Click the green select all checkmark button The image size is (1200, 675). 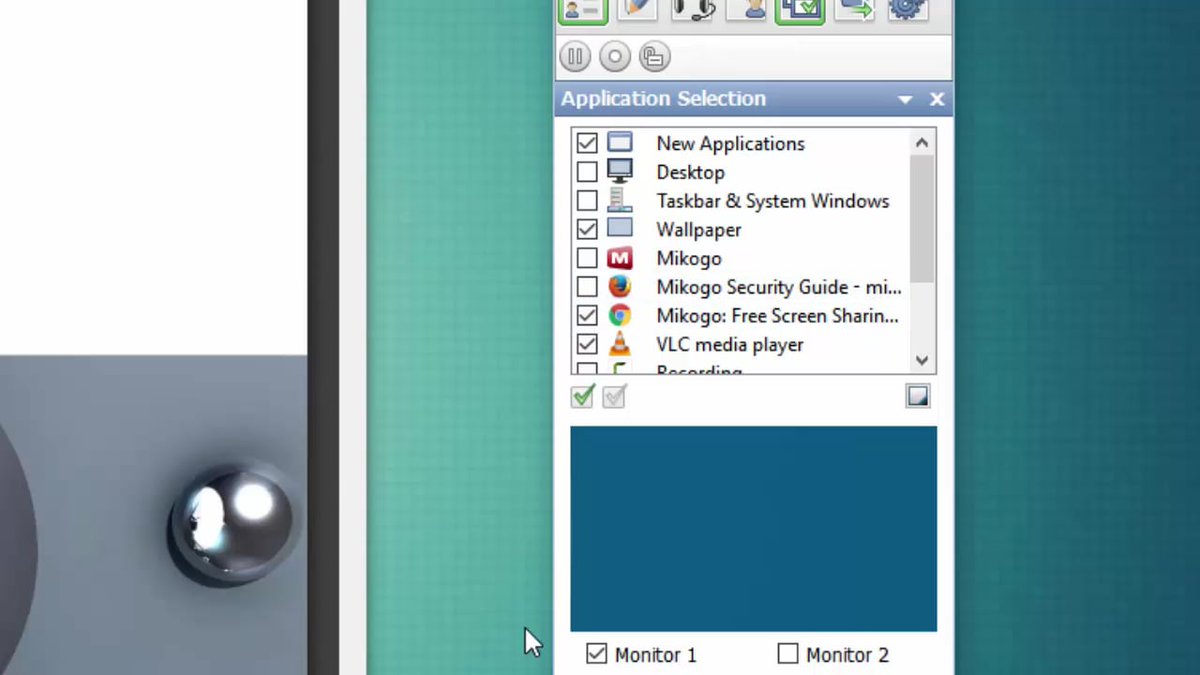(583, 397)
